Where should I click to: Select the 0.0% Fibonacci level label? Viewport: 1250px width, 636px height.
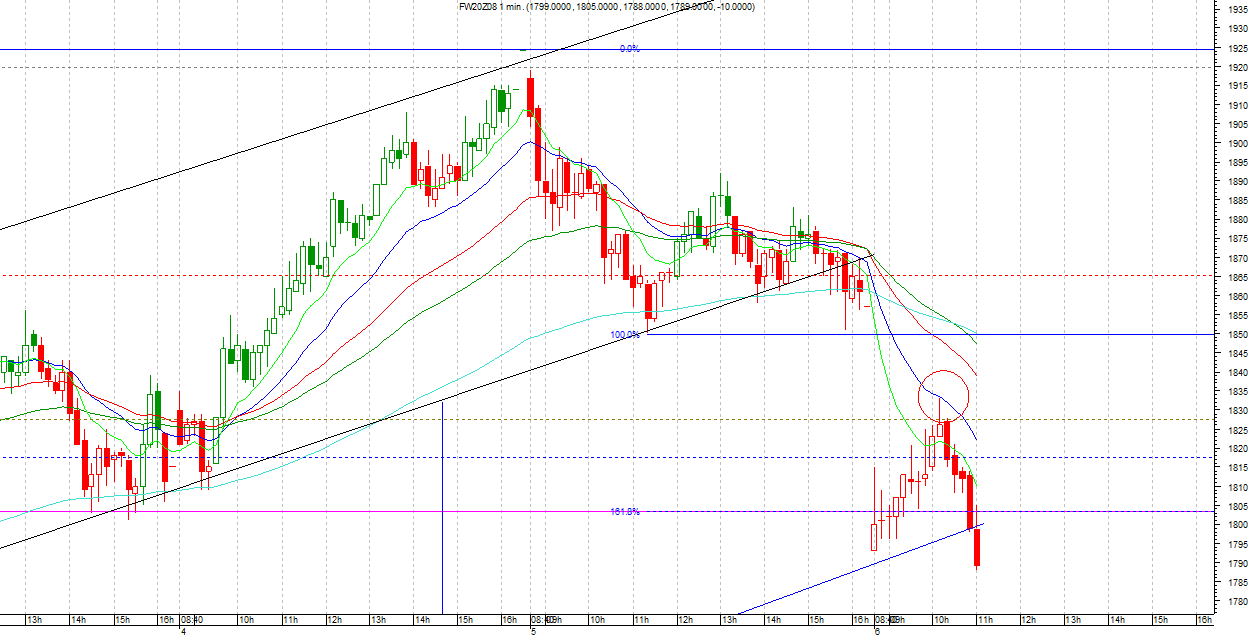tap(630, 48)
